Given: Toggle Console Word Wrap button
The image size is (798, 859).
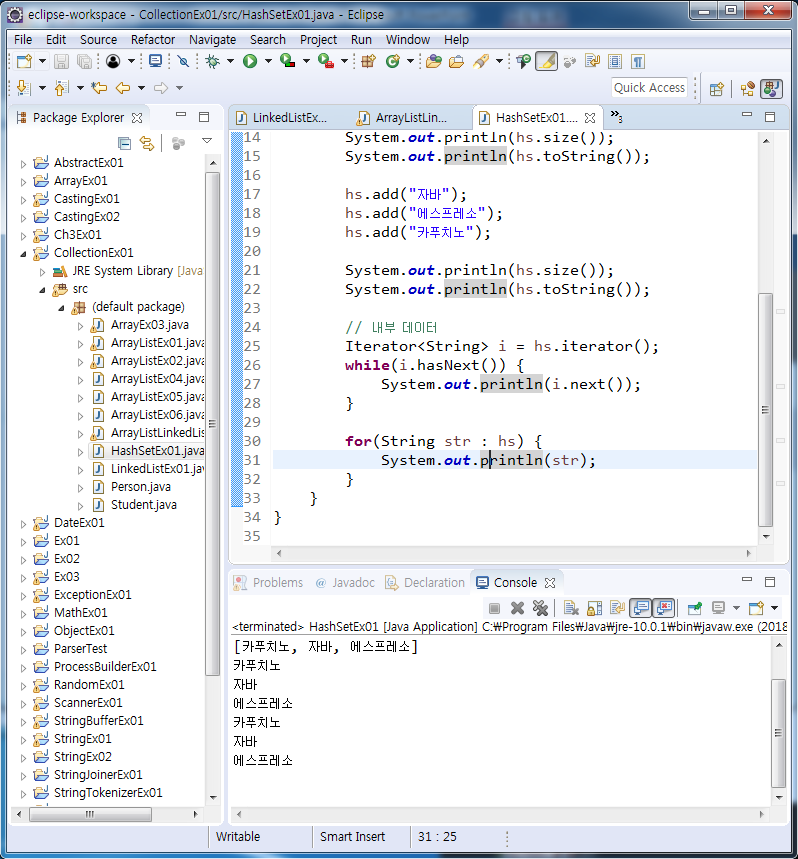Looking at the screenshot, I should [617, 608].
